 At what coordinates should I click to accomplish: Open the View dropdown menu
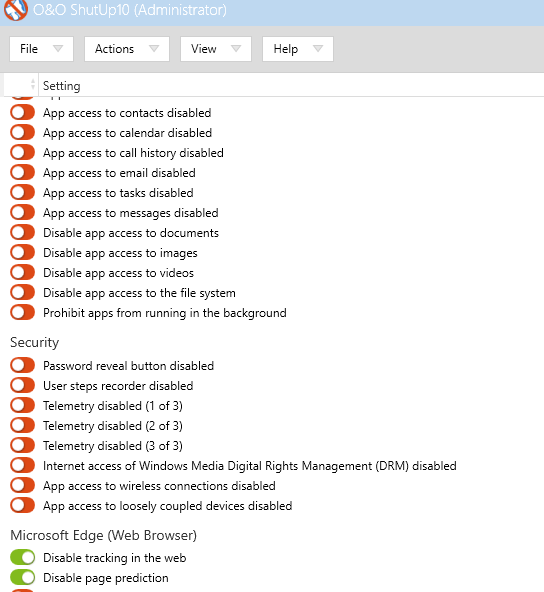[x=216, y=49]
